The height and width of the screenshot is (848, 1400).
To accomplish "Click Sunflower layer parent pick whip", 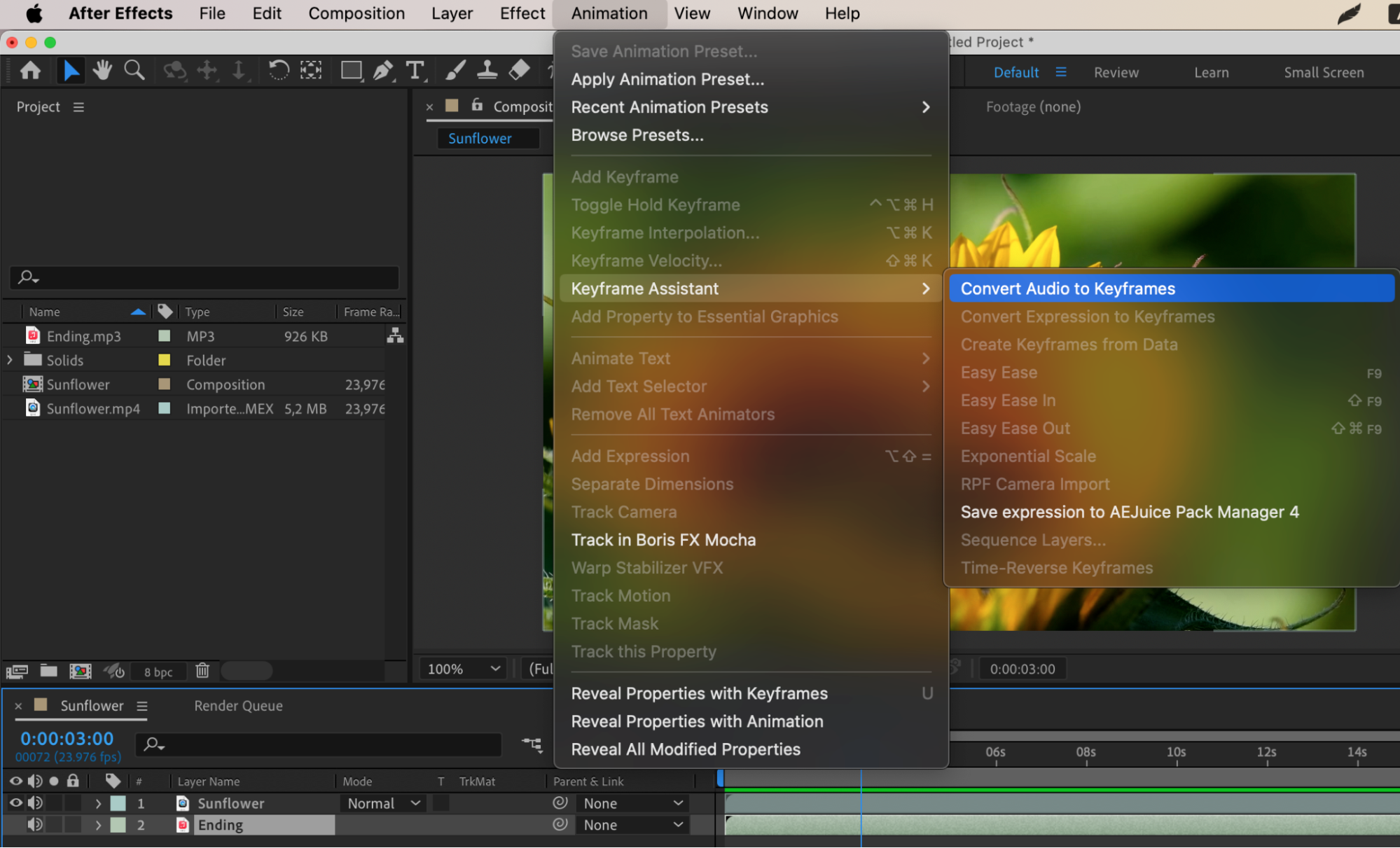I will [x=560, y=803].
